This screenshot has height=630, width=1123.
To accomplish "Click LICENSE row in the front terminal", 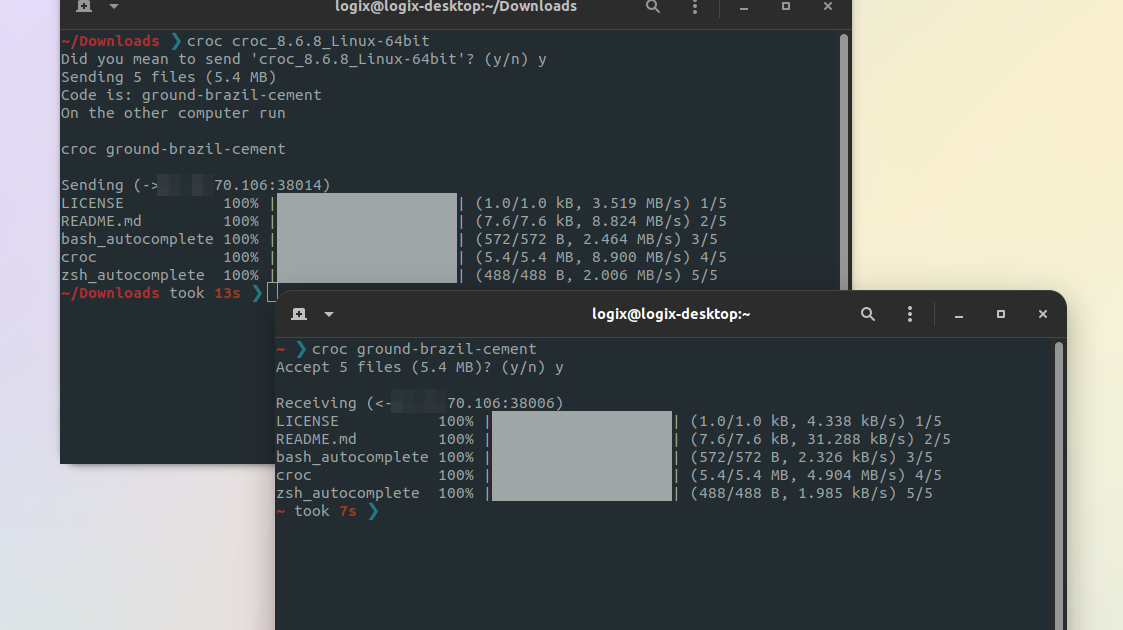I will click(x=609, y=421).
